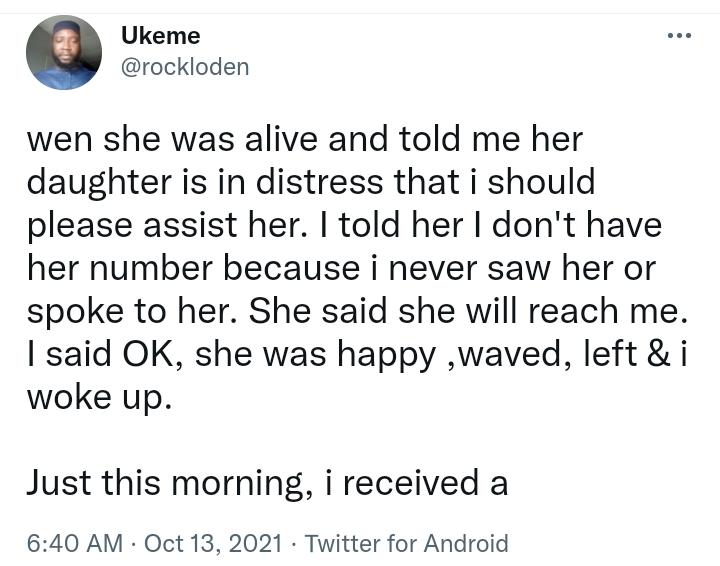Click the 'Just this morning, i received a' line

[267, 483]
